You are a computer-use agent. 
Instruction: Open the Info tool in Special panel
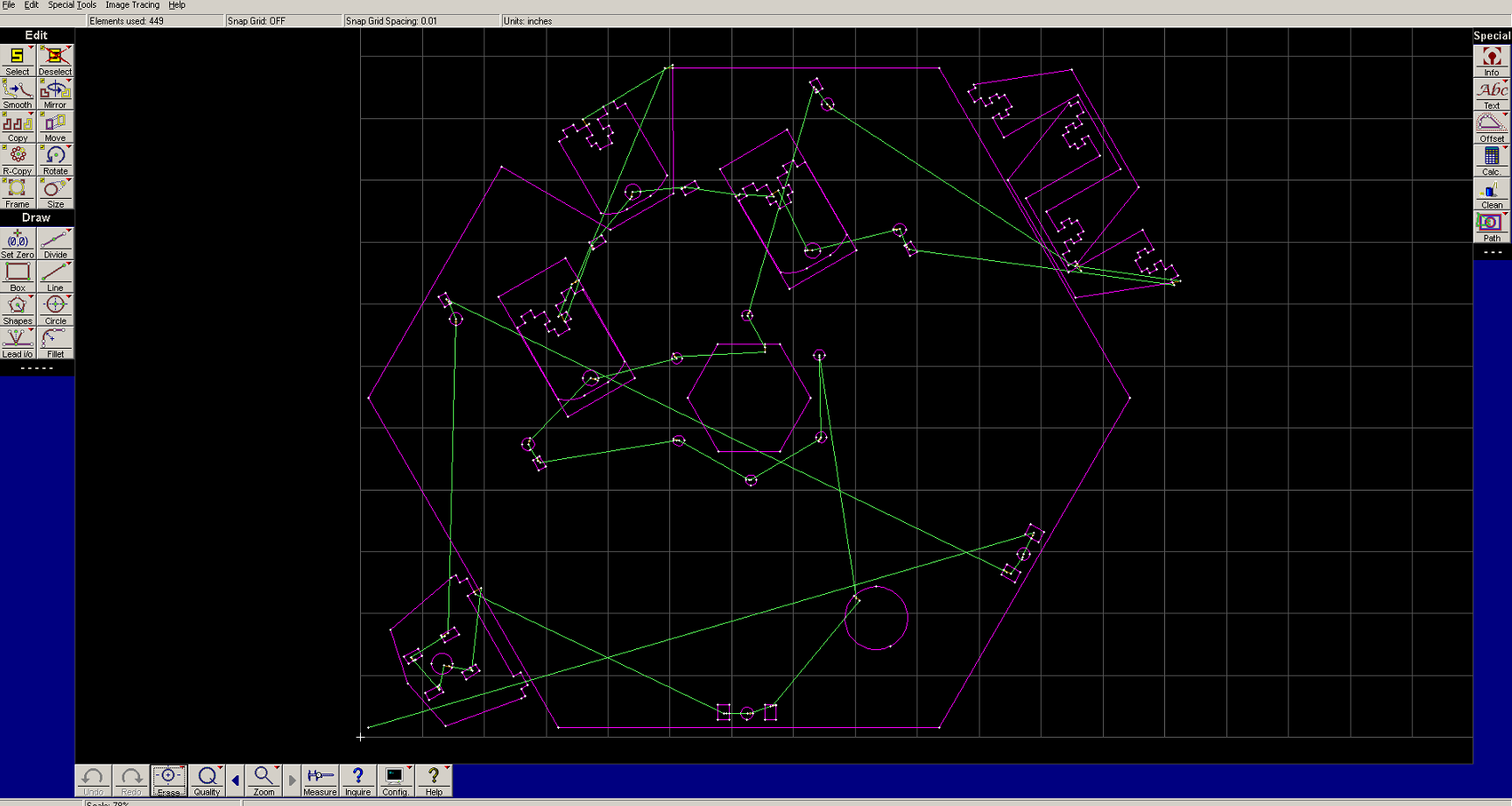click(1492, 61)
